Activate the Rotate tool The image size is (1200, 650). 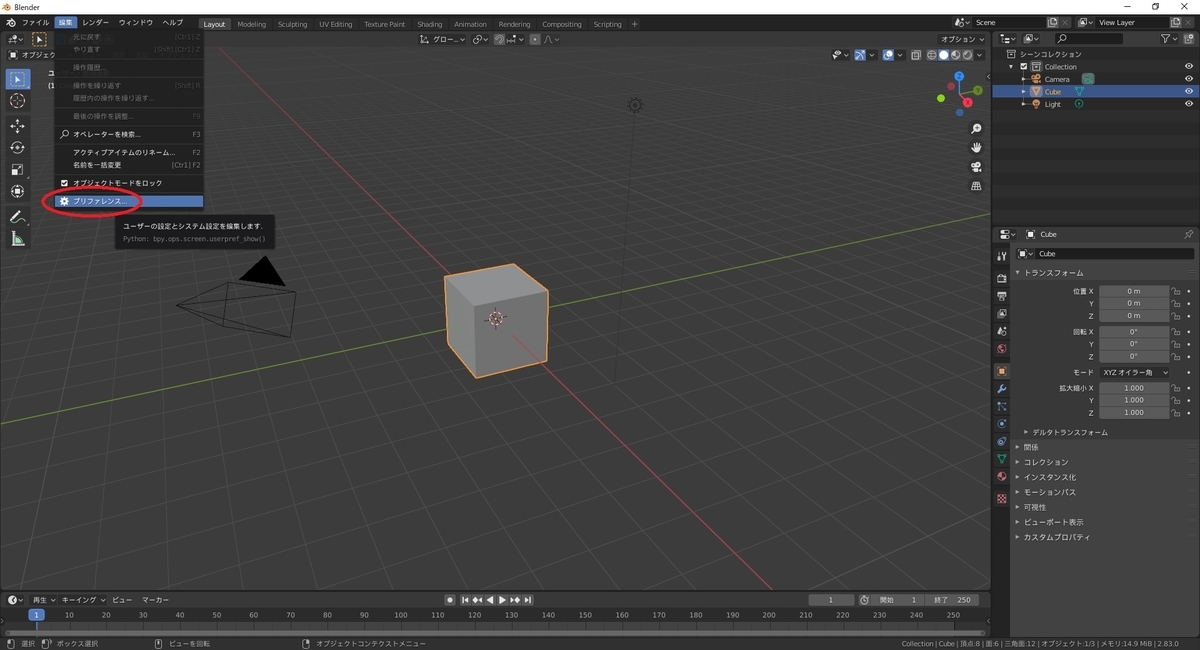(18, 147)
